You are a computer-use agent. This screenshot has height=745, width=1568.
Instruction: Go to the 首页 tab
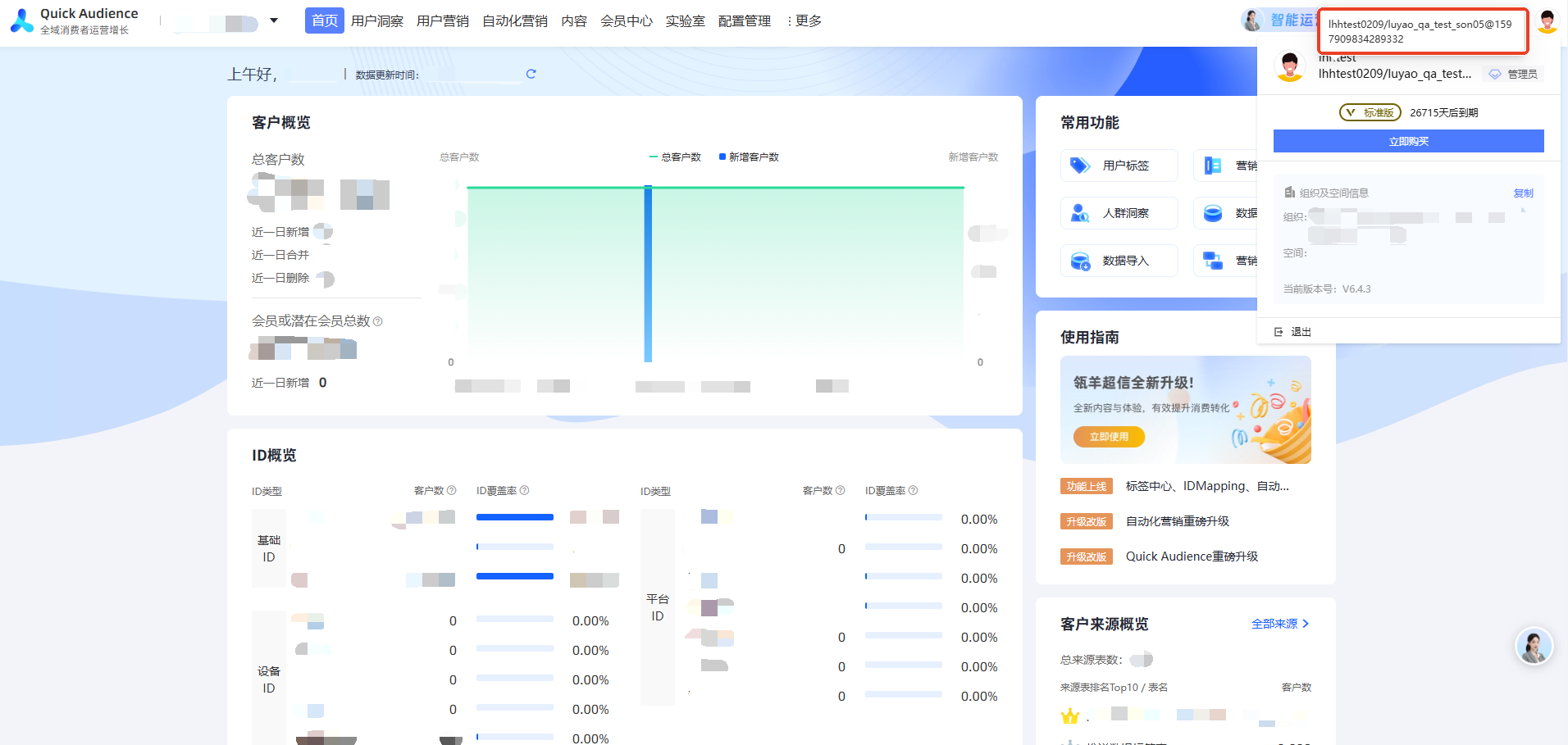pyautogui.click(x=325, y=20)
